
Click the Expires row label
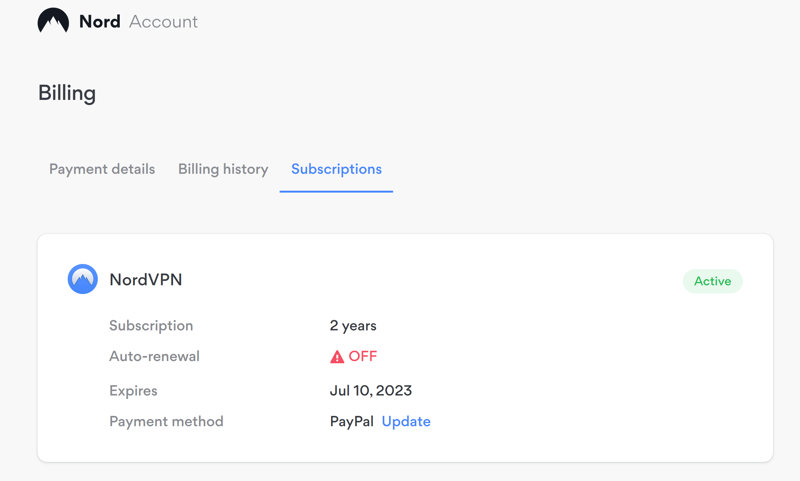(133, 391)
